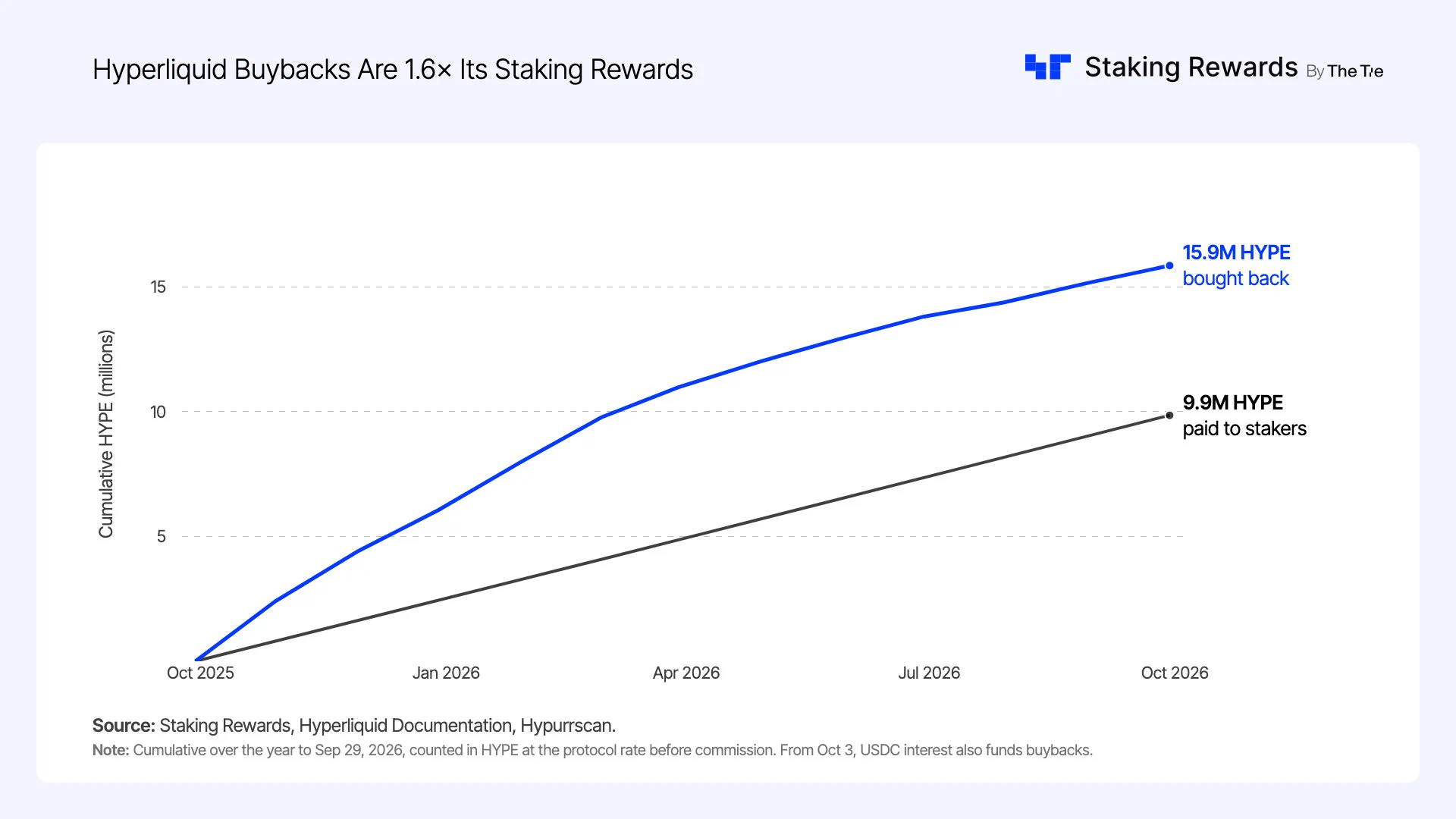Click the blue endpoint dot of buyback line
Screen dimensions: 1456x819
pyautogui.click(x=1169, y=265)
